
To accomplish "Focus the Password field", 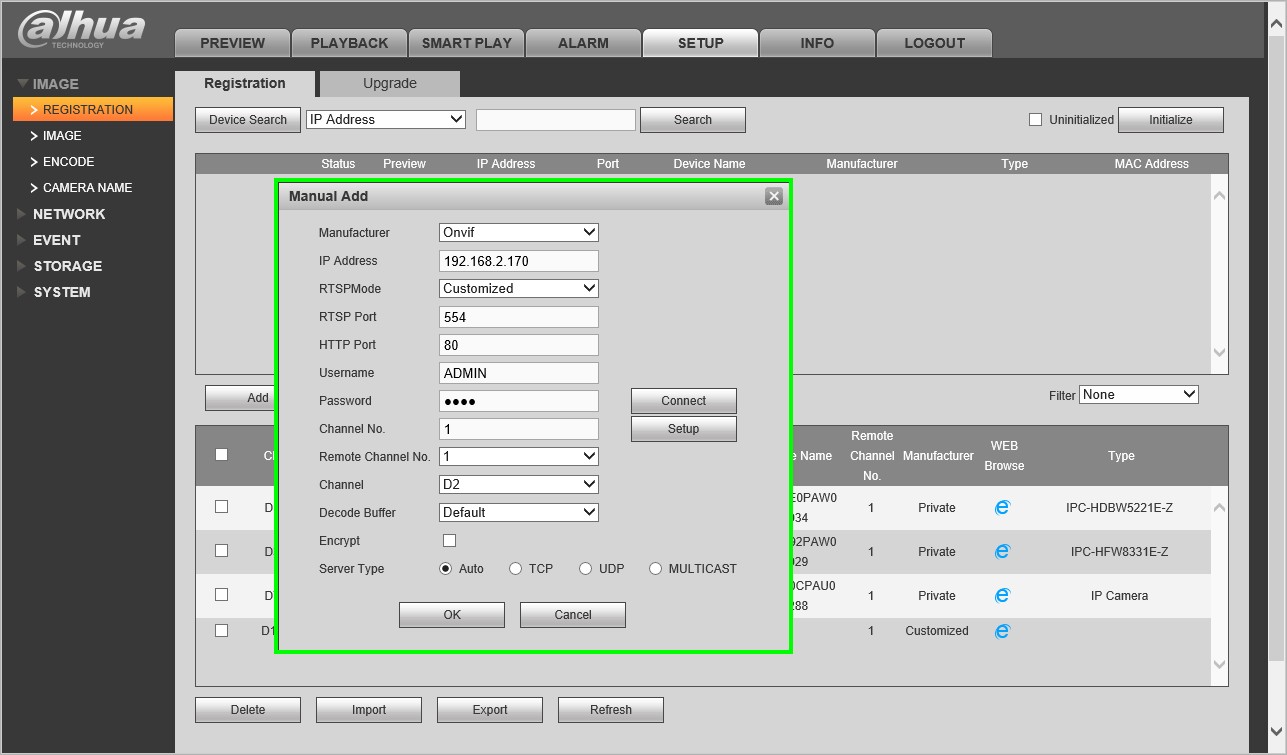I will (519, 401).
